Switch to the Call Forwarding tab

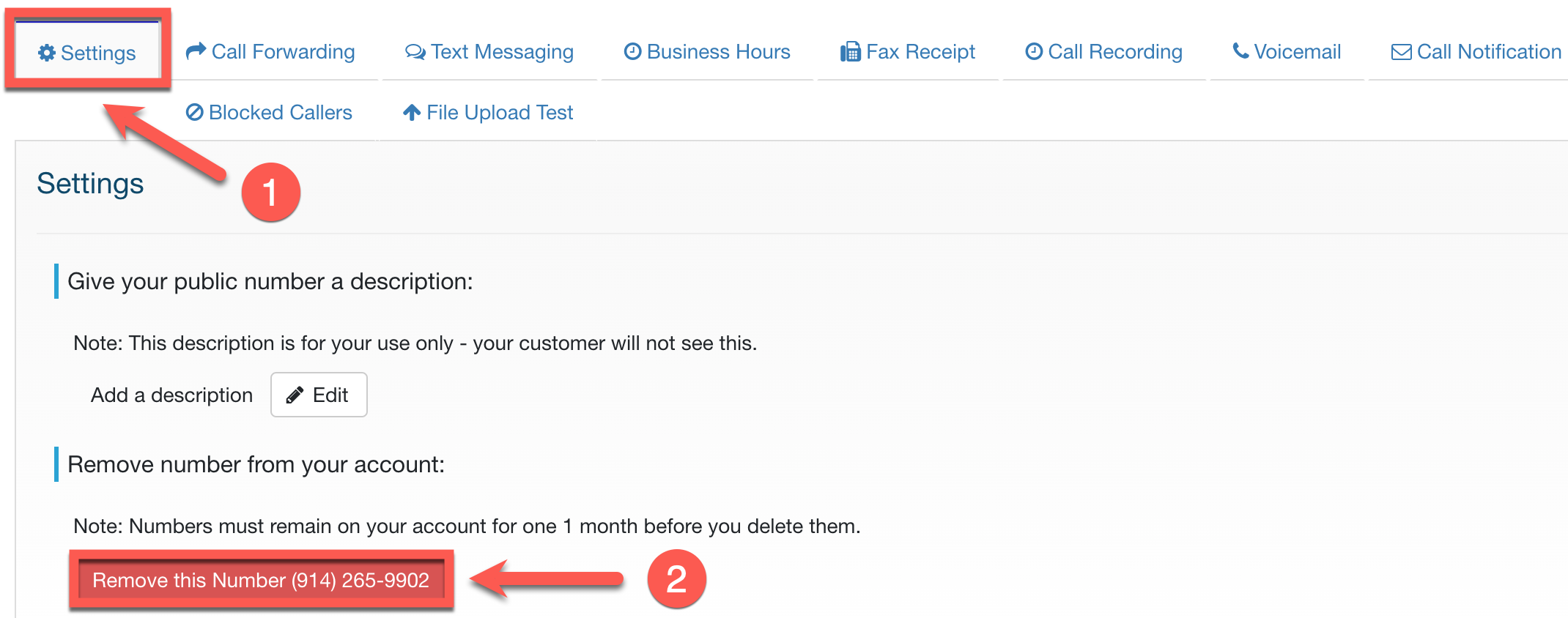[x=270, y=51]
